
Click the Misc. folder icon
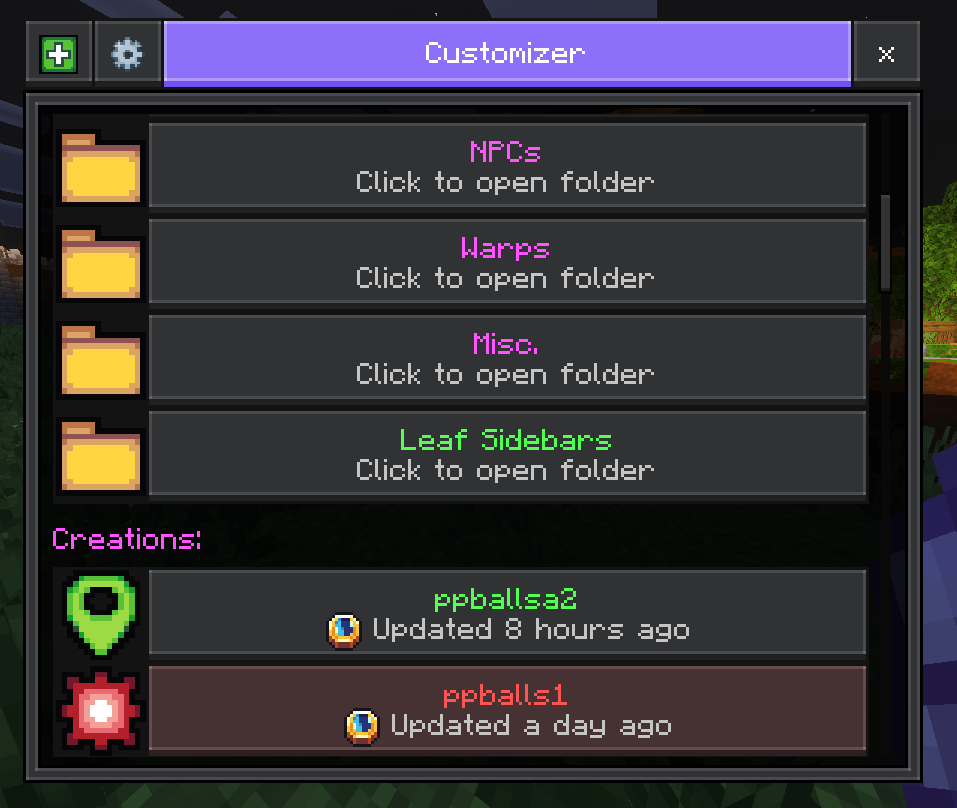coord(101,360)
